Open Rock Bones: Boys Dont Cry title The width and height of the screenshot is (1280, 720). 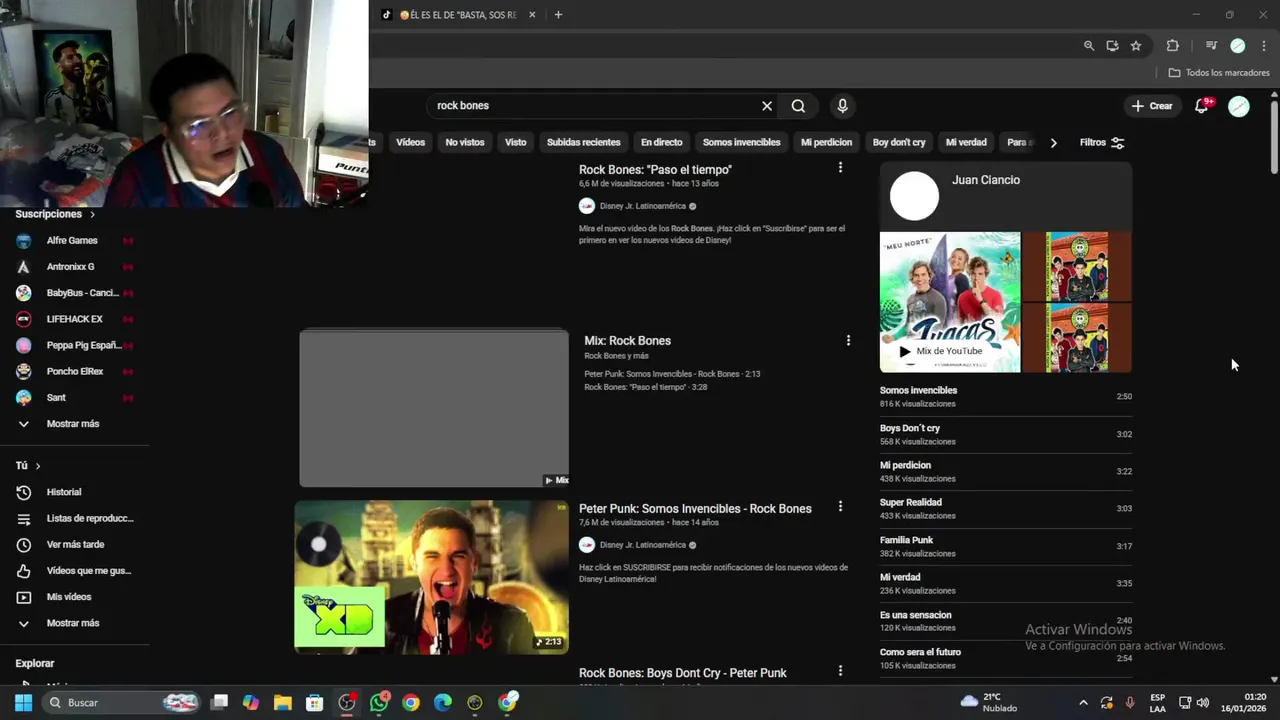click(x=683, y=673)
